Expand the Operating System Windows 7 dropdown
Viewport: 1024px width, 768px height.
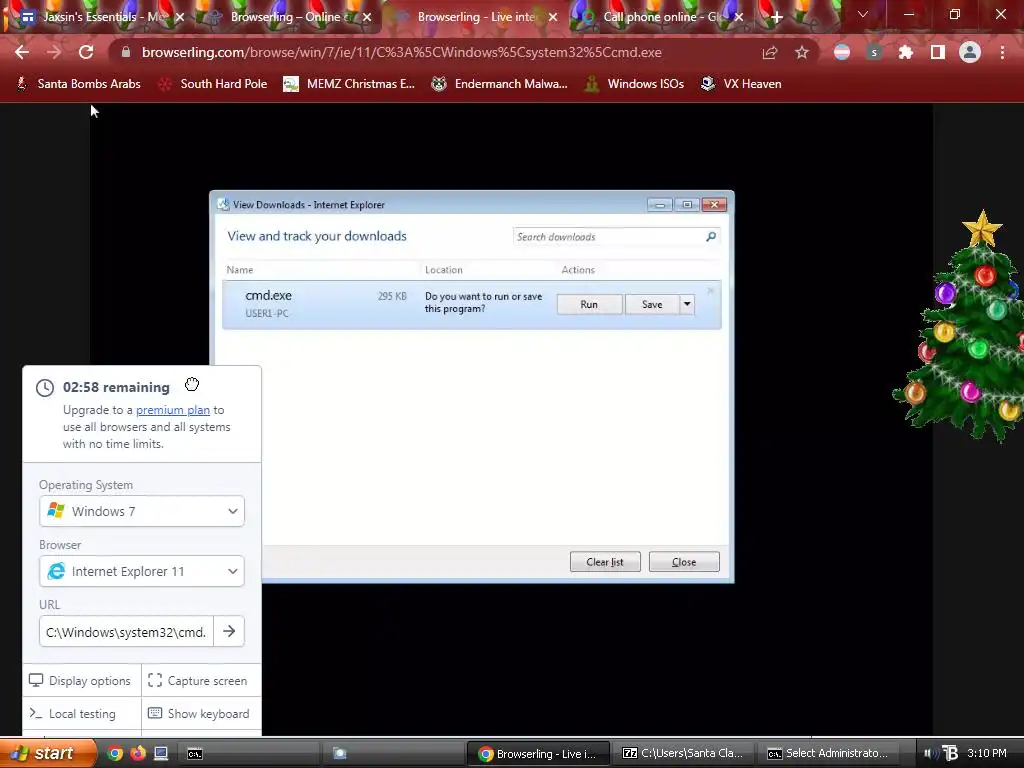(x=142, y=511)
